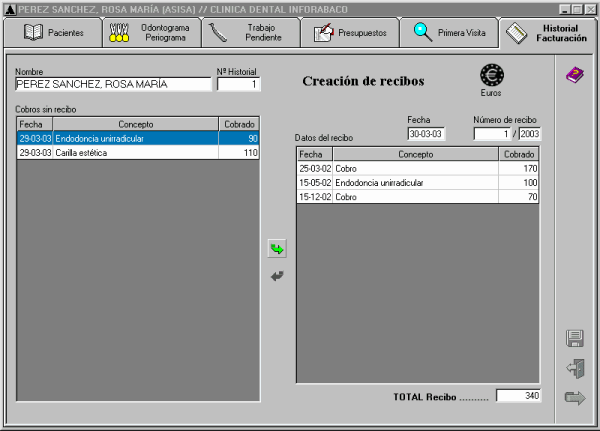Go to the Presupuestos tab

(350, 33)
